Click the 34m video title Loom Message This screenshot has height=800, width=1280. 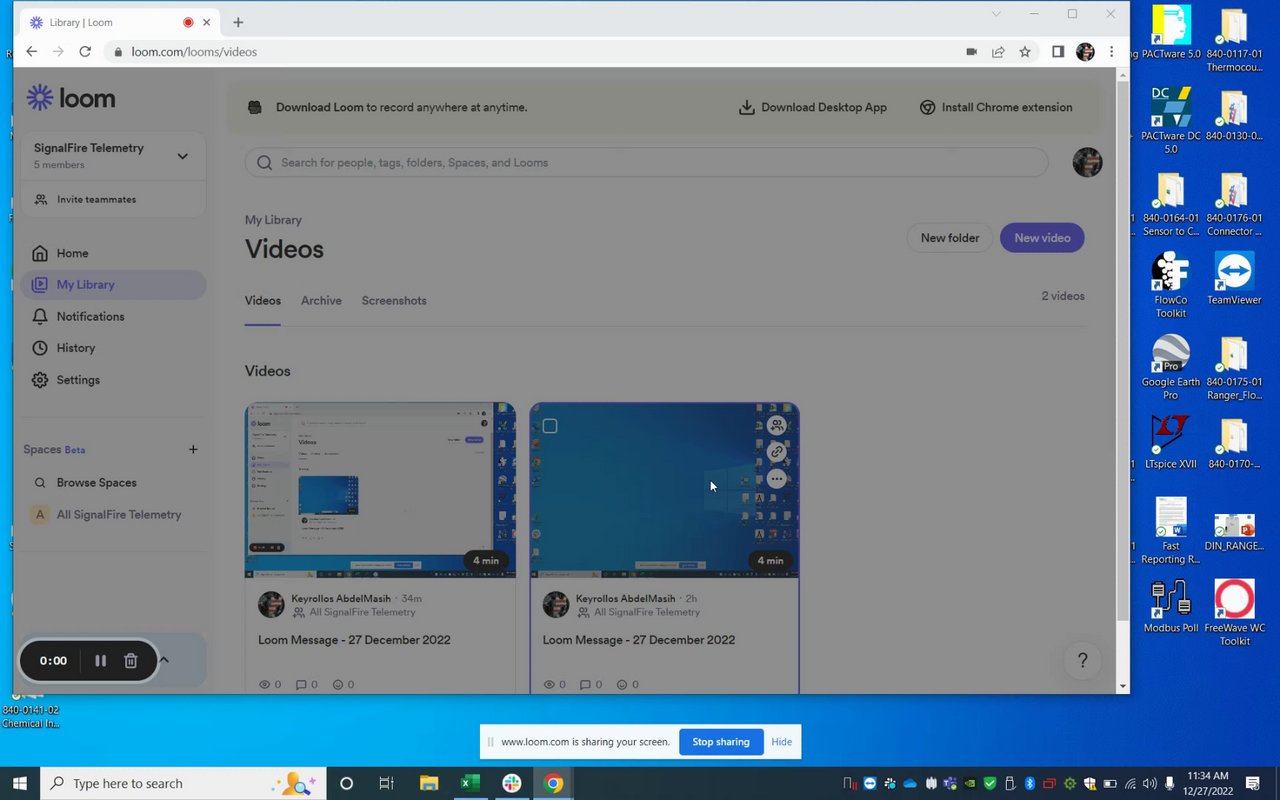pos(354,640)
